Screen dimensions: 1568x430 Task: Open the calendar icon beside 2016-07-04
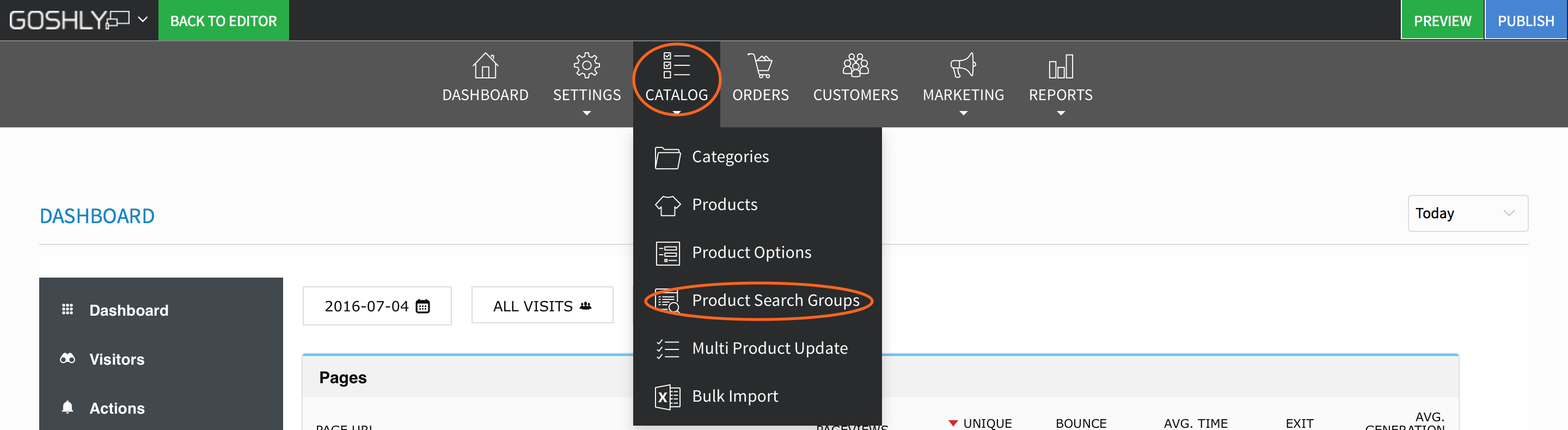pyautogui.click(x=422, y=306)
